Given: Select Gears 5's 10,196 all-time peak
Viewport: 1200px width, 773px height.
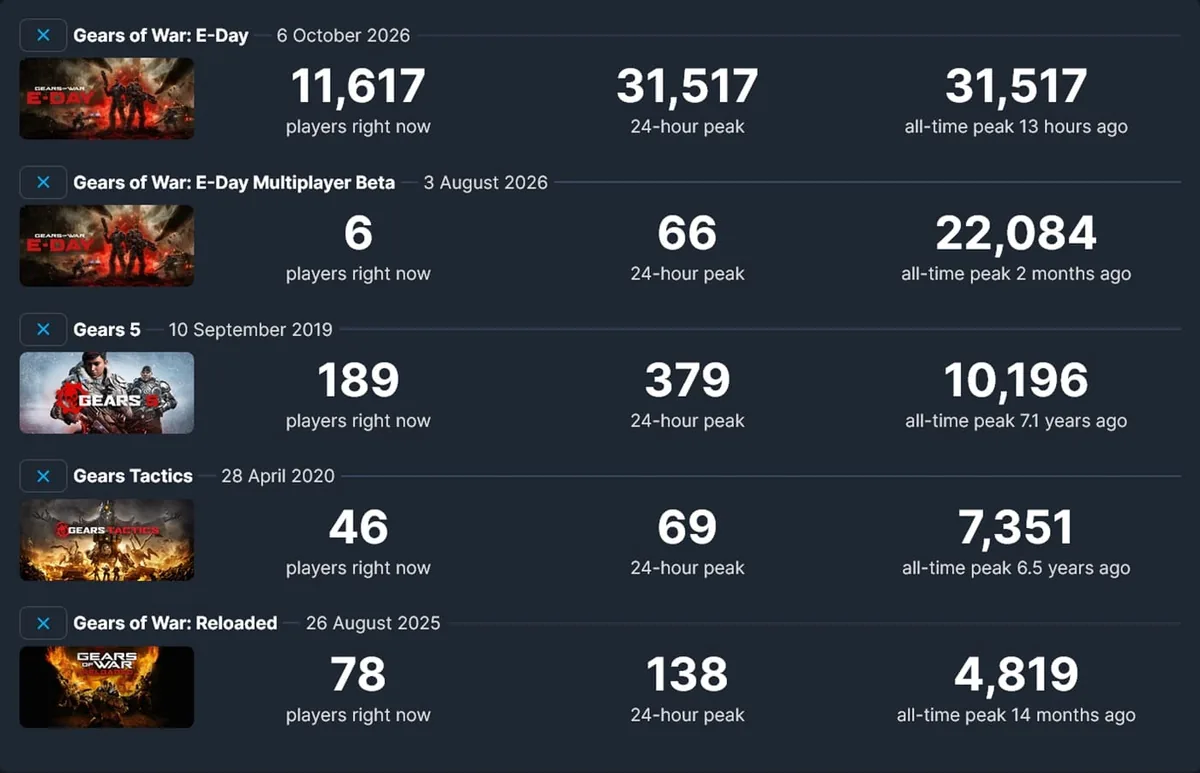Looking at the screenshot, I should tap(1016, 381).
